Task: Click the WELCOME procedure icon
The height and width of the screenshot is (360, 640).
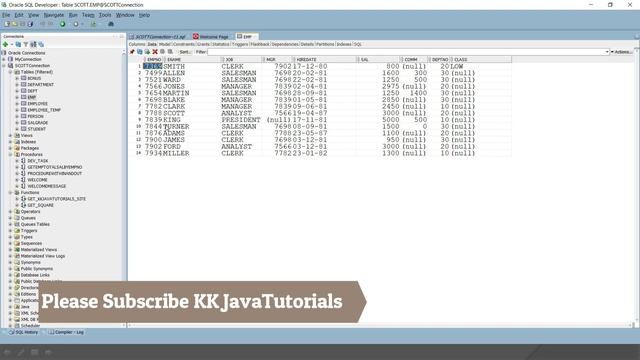Action: pyautogui.click(x=24, y=180)
